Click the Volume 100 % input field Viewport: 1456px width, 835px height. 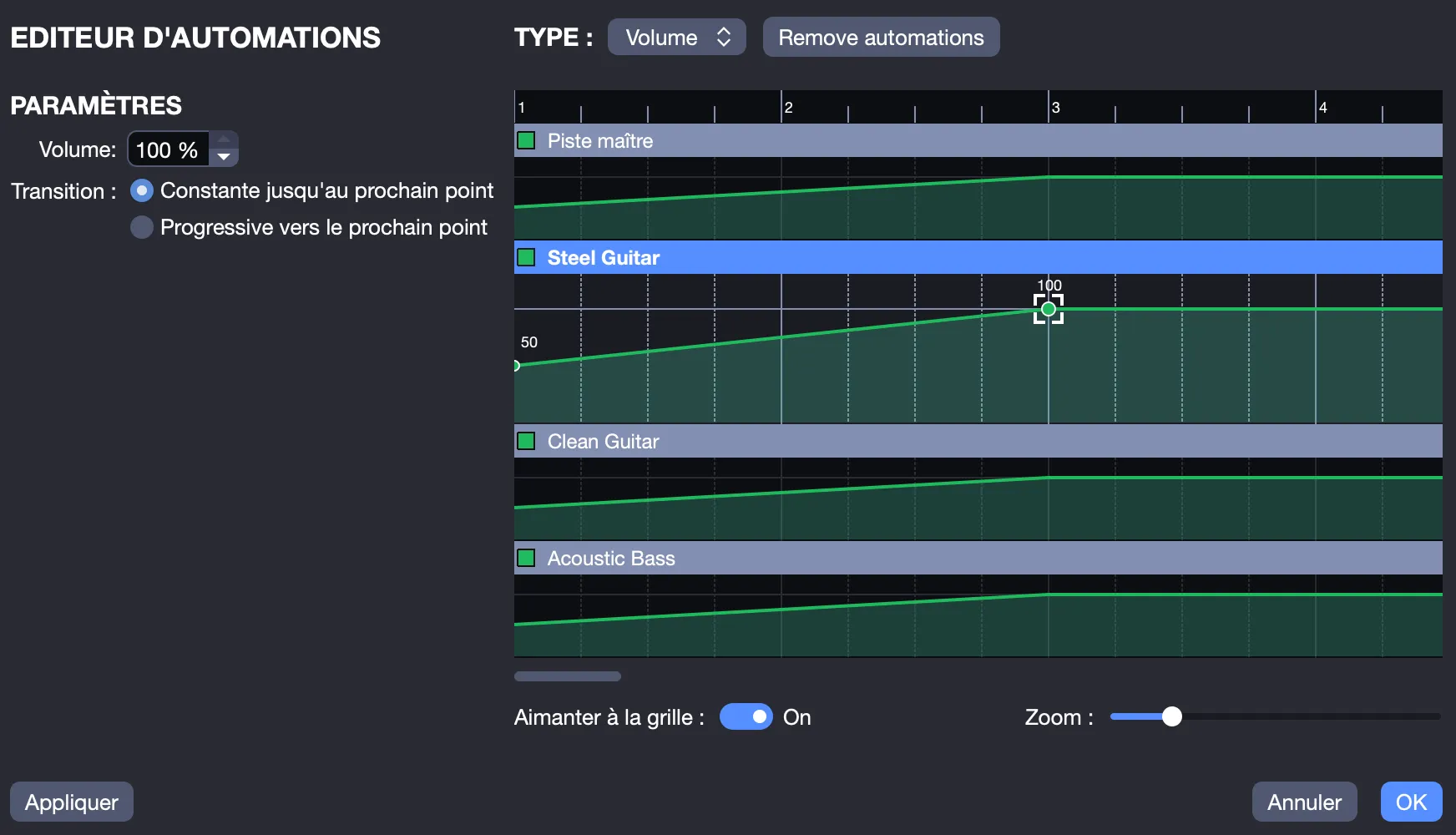[x=168, y=149]
